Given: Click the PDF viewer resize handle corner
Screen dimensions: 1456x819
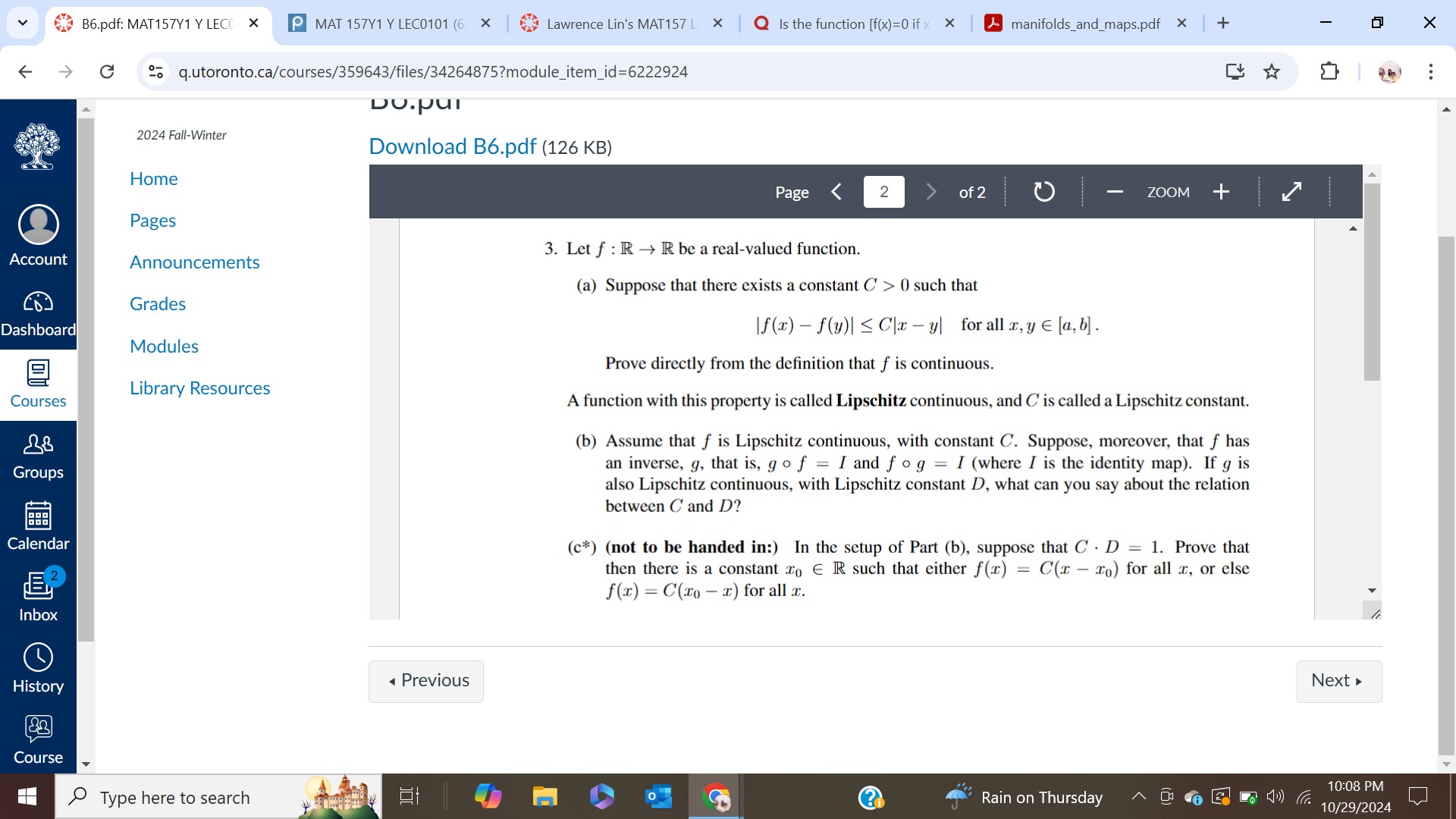Looking at the screenshot, I should pyautogui.click(x=1373, y=611).
